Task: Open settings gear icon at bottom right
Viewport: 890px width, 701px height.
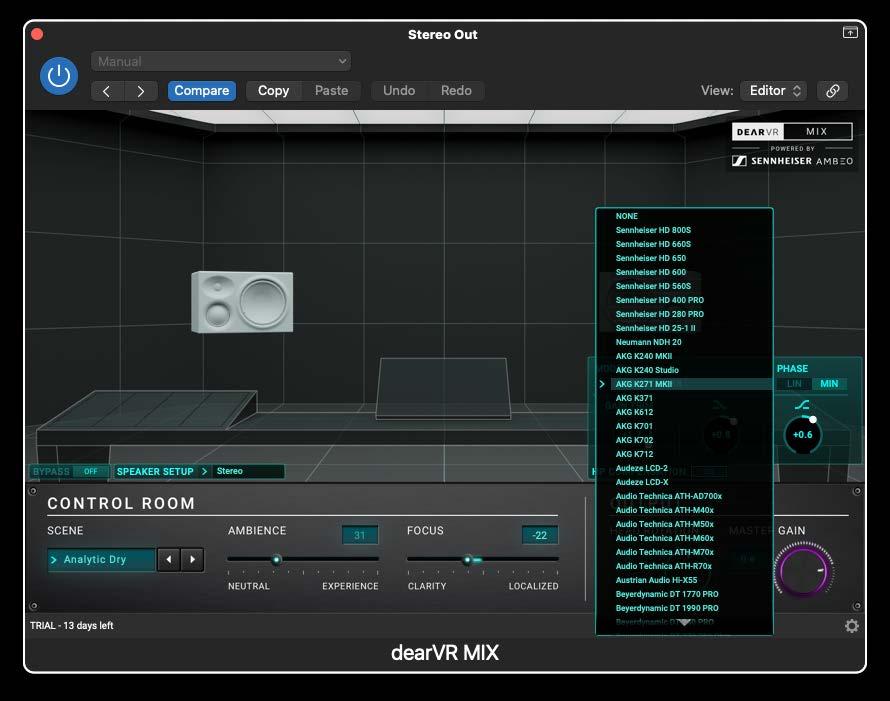Action: pos(851,626)
